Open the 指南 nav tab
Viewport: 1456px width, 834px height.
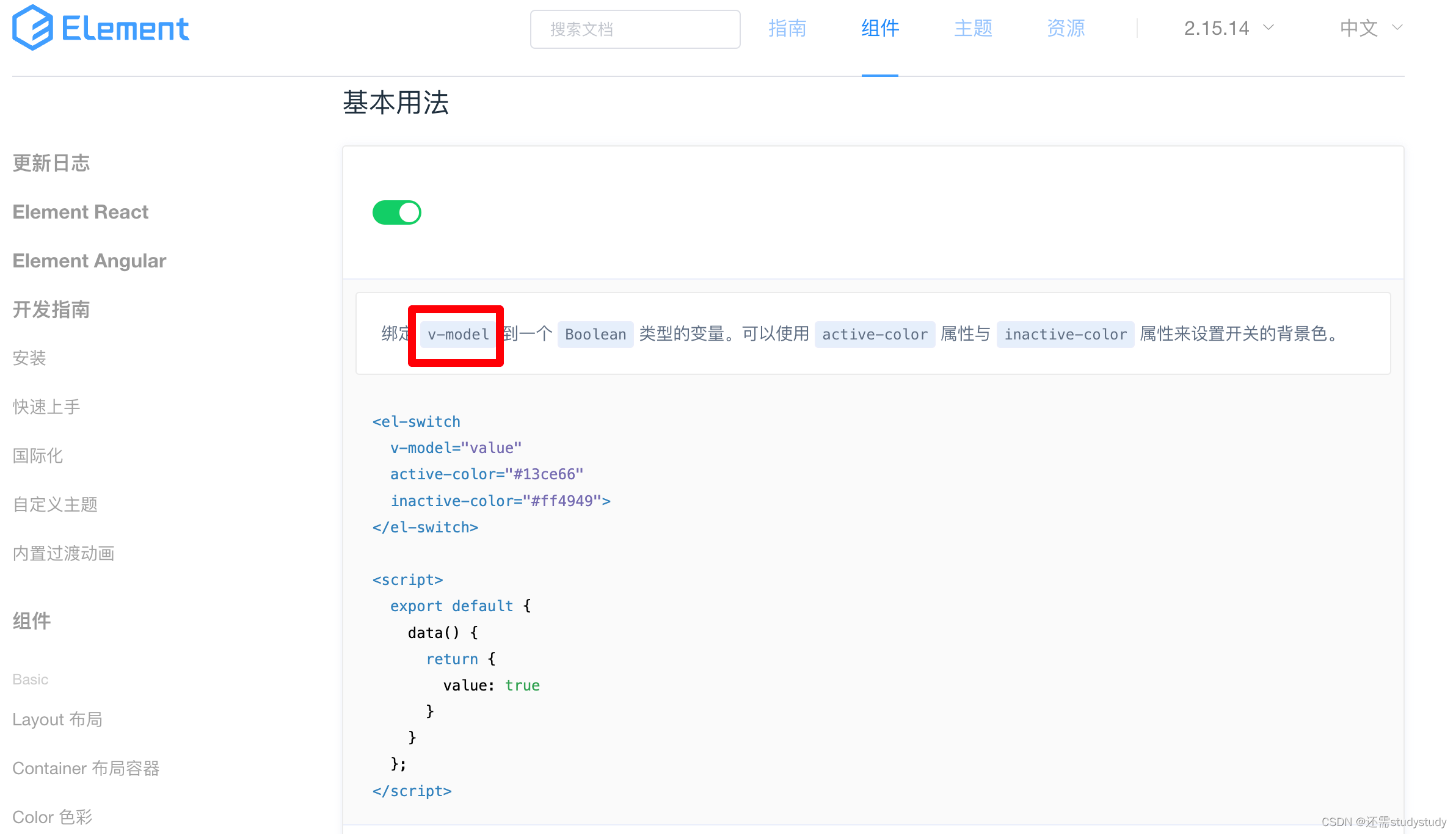tap(787, 28)
